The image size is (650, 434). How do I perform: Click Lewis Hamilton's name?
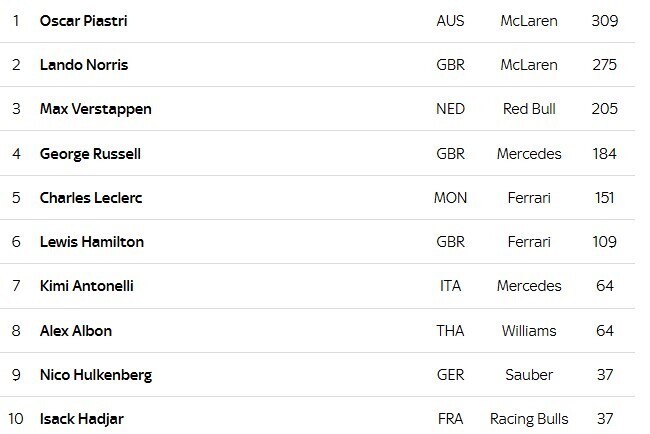(x=92, y=242)
